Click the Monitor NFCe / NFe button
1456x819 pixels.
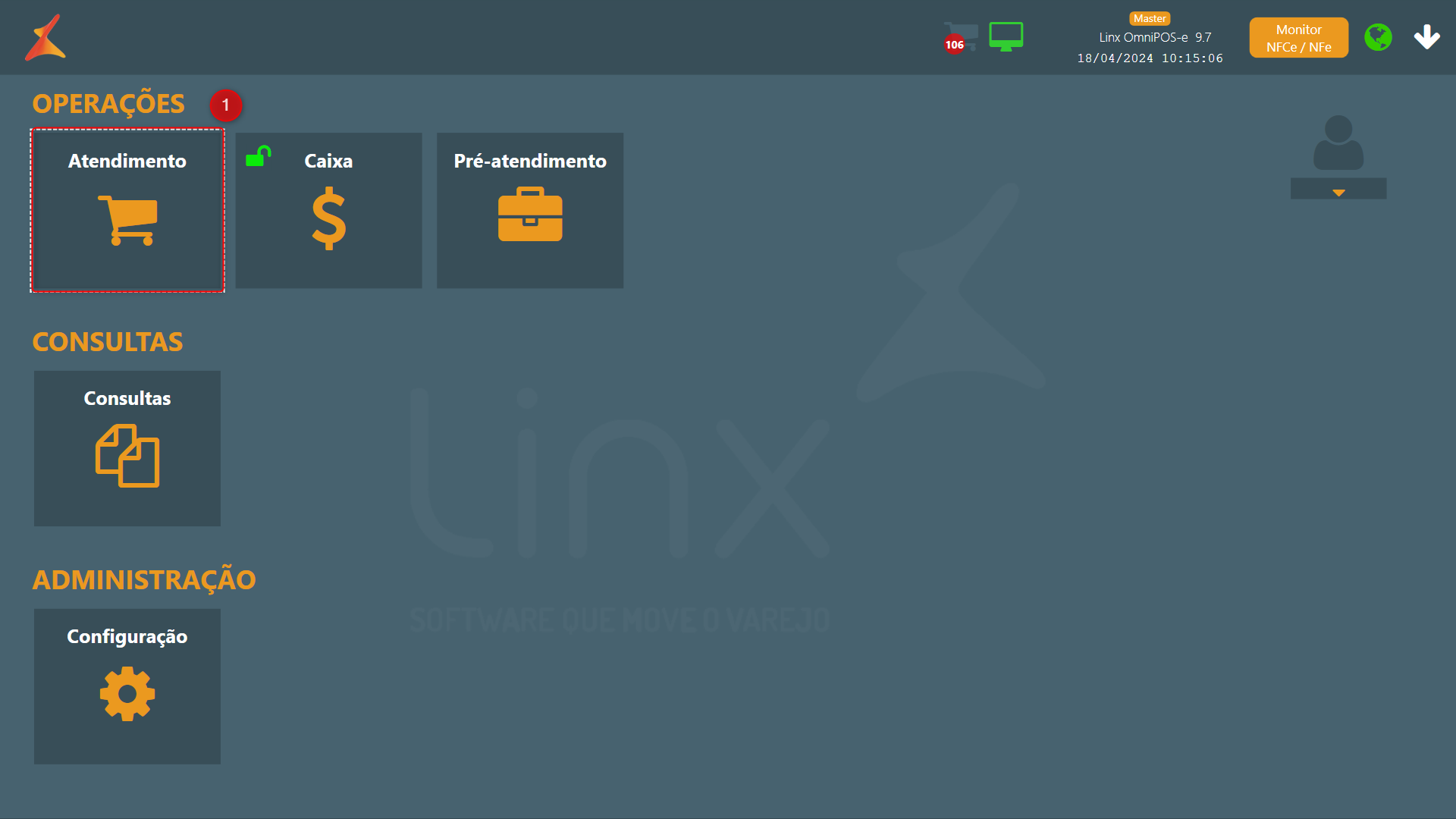(x=1298, y=38)
